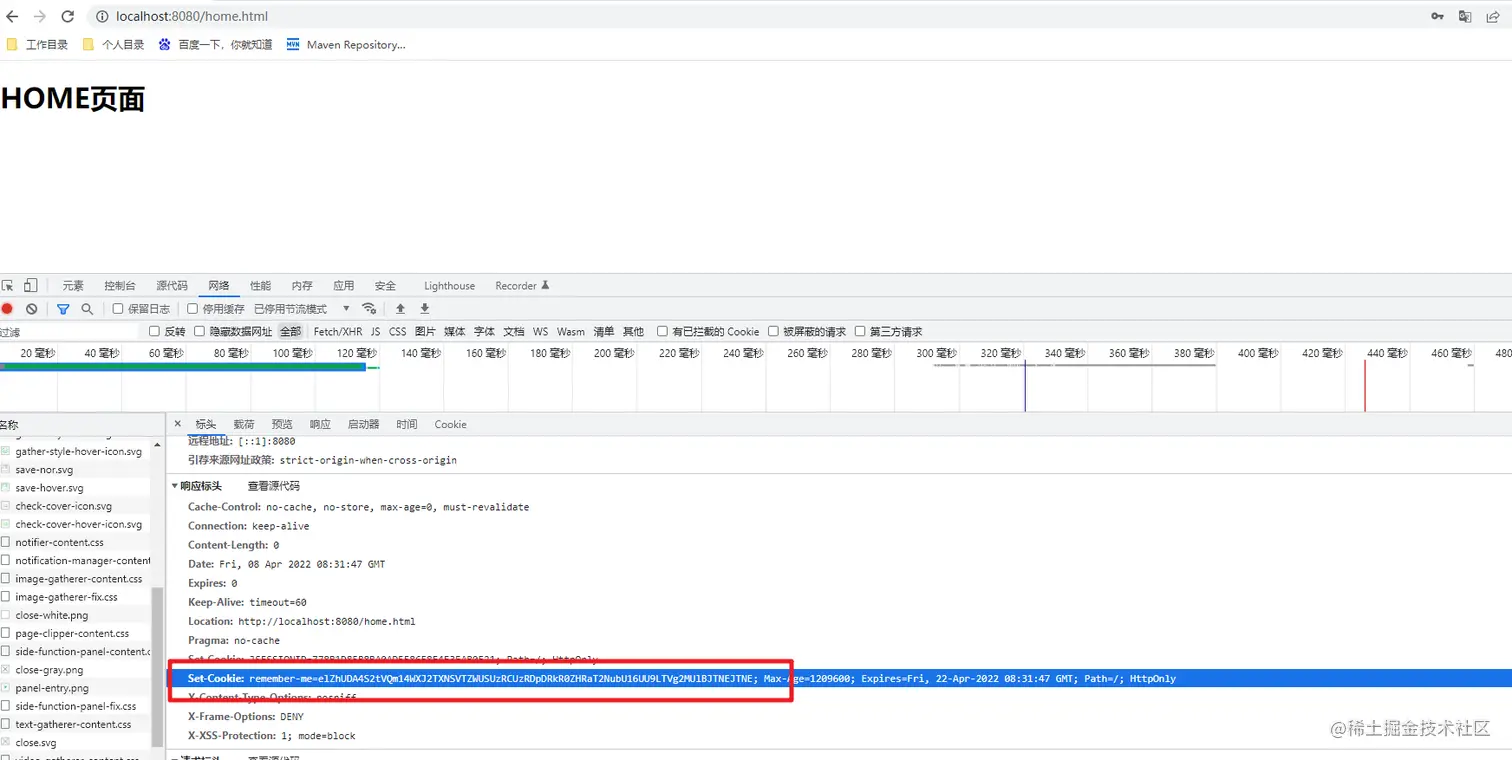The image size is (1512, 760).
Task: Filter requests by Fetch/XHR
Action: tap(338, 331)
